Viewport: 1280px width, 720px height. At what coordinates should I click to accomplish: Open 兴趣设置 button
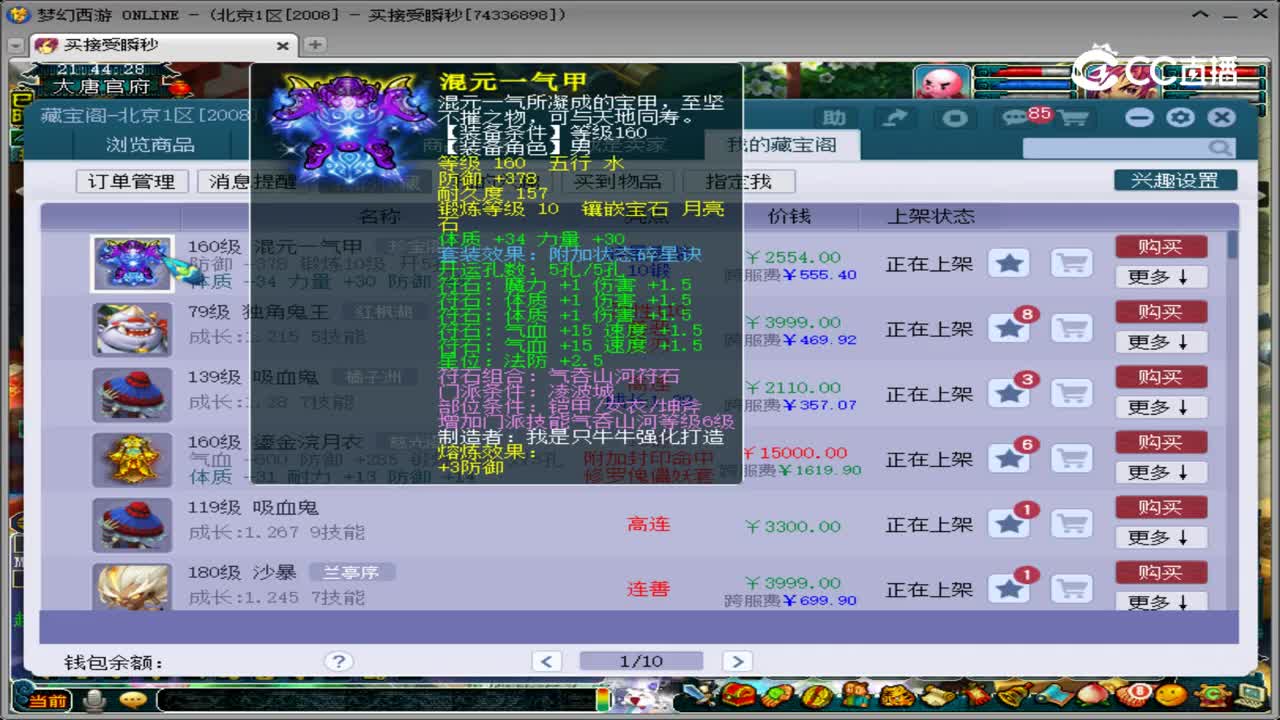tap(1175, 180)
